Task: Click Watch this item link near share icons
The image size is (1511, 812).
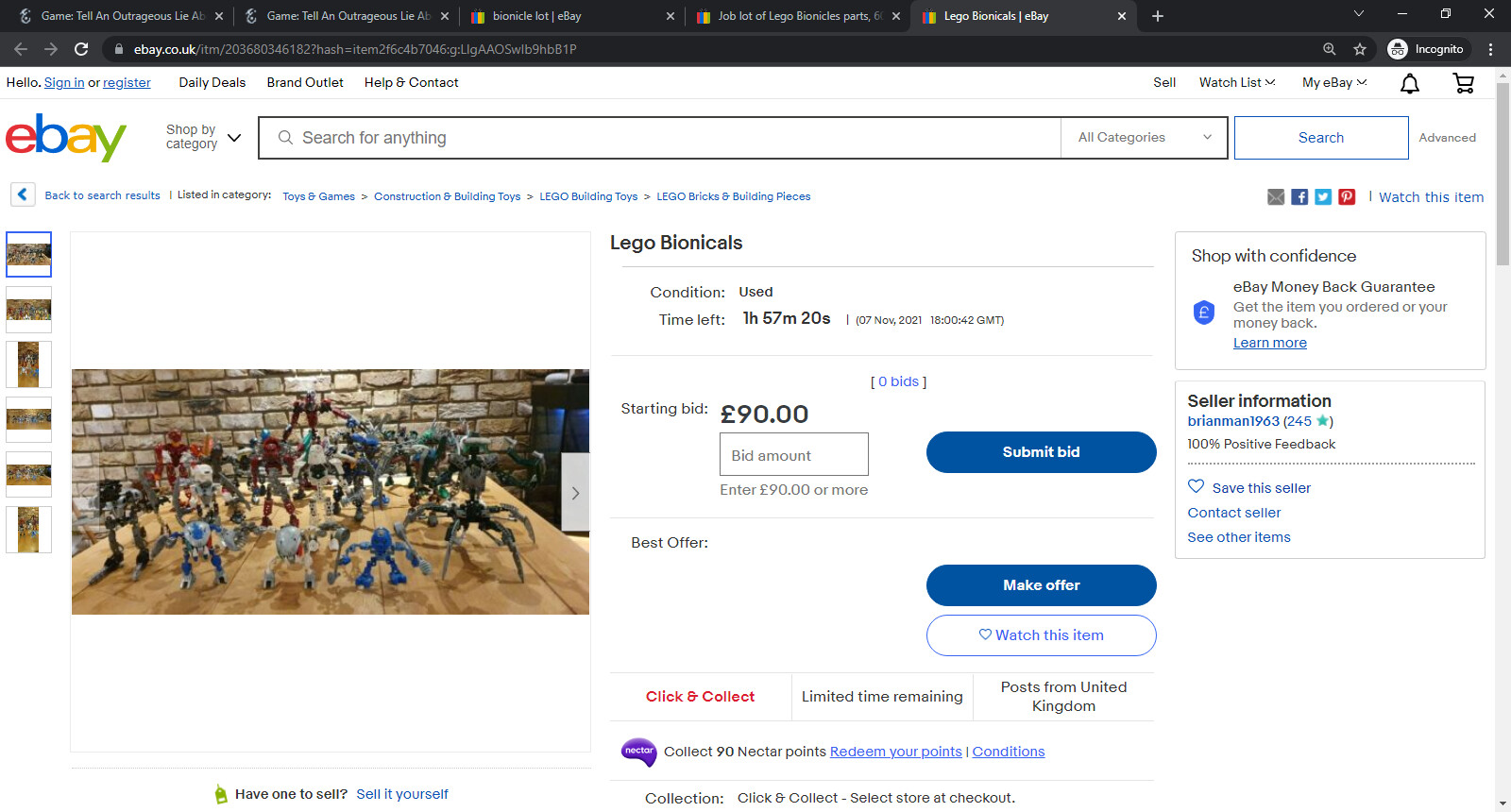Action: (x=1431, y=197)
